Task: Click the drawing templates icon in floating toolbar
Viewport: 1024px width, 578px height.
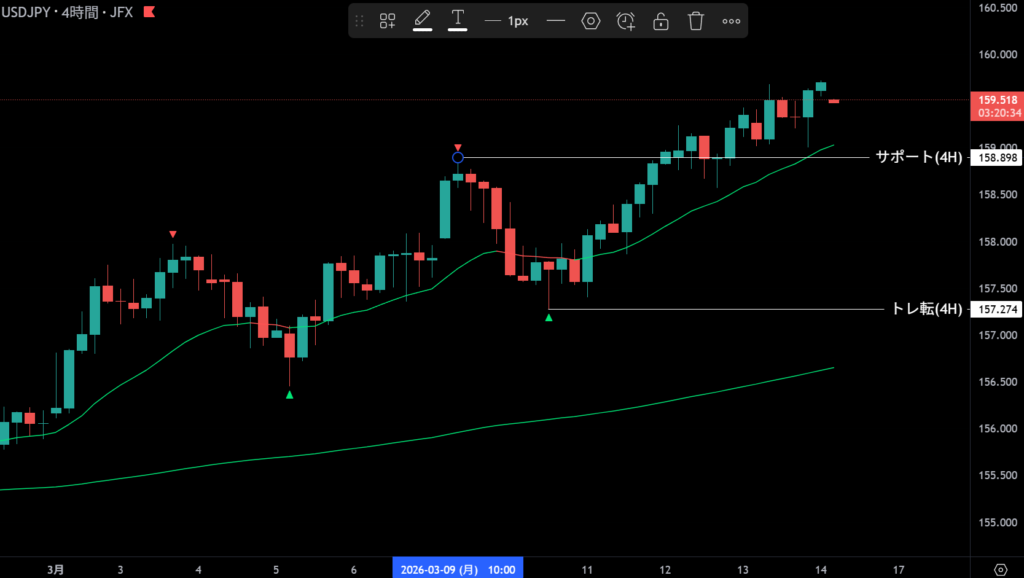Action: coord(387,21)
